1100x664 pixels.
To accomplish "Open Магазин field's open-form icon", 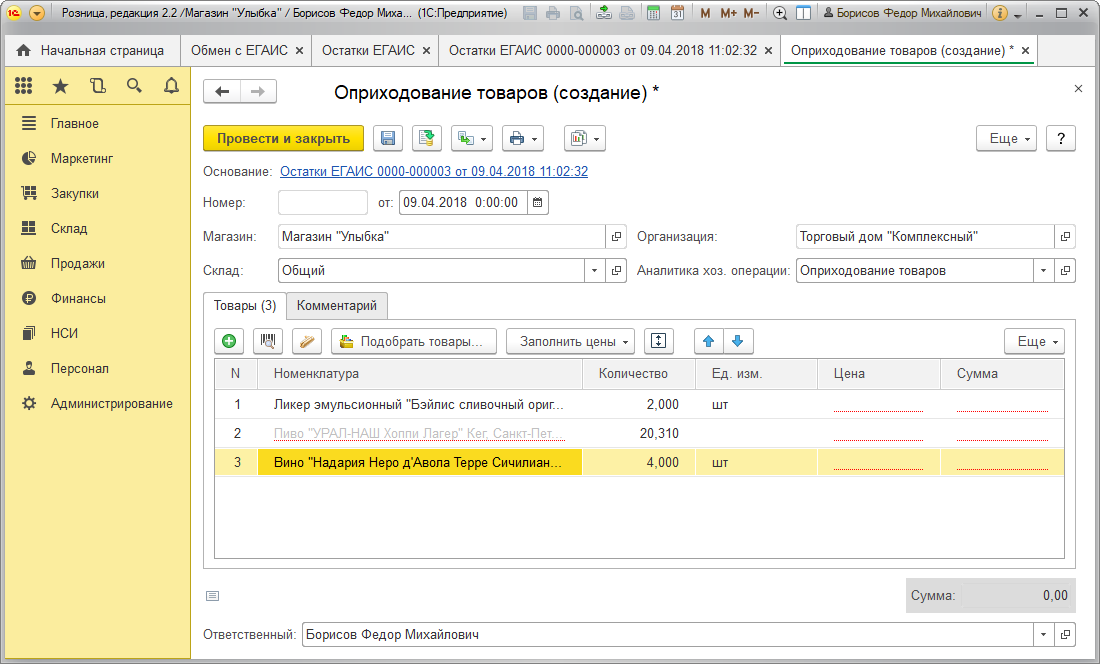I will (x=616, y=237).
